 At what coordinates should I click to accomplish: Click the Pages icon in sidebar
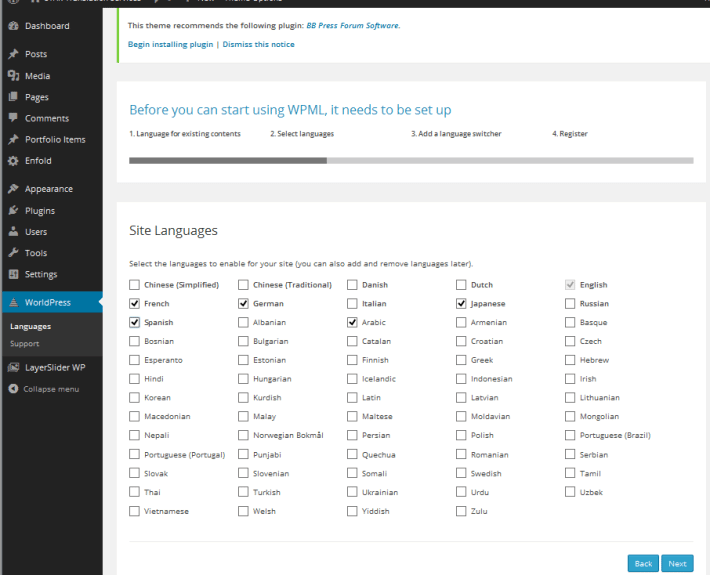tap(14, 96)
